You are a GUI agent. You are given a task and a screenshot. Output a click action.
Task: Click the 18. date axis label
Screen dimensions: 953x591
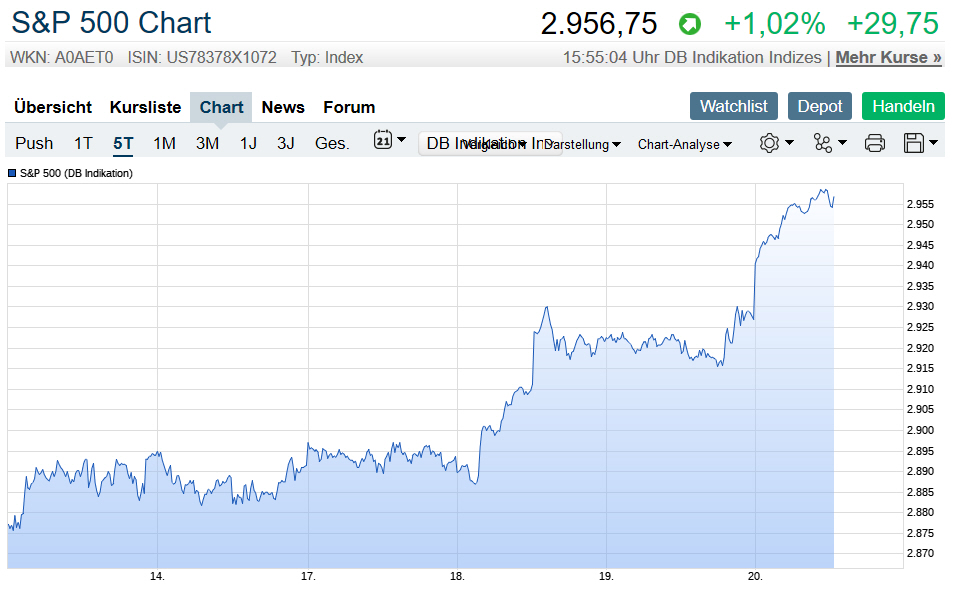[457, 576]
